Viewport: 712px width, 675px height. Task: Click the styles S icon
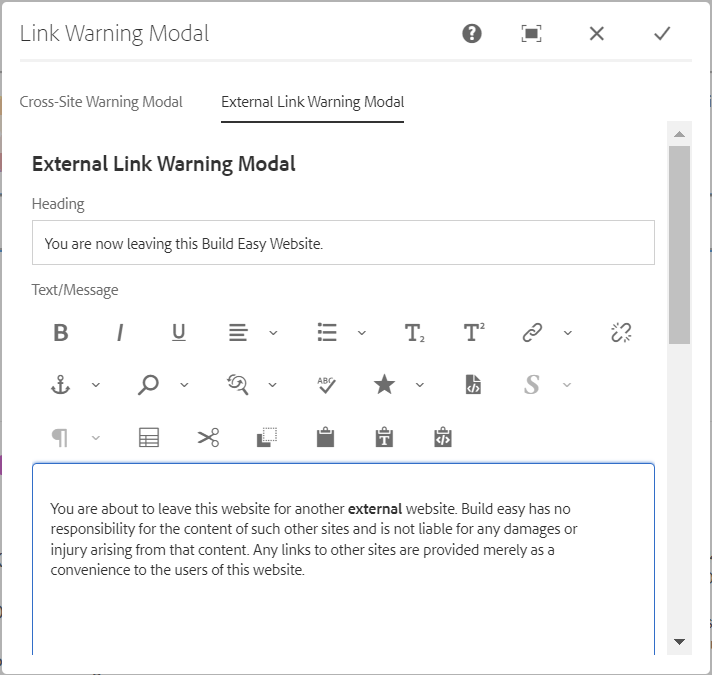[x=532, y=385]
